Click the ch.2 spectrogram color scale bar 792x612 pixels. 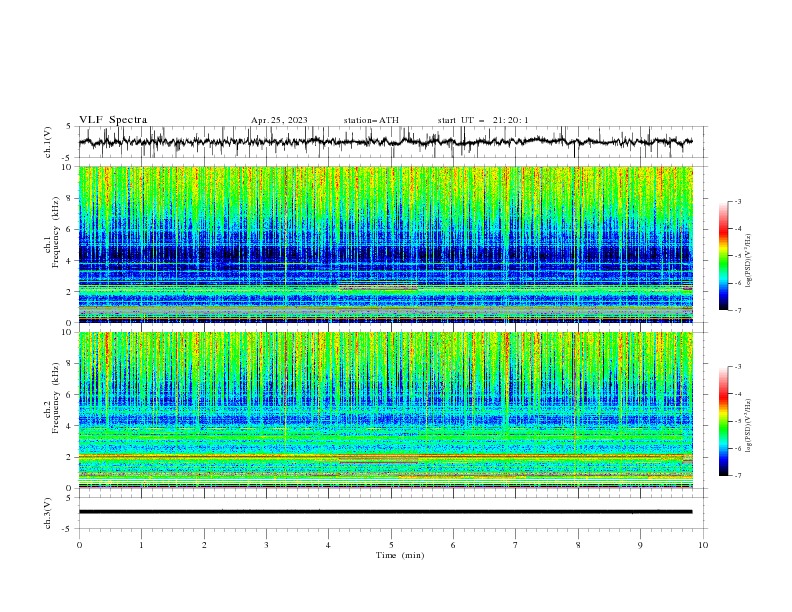point(723,421)
